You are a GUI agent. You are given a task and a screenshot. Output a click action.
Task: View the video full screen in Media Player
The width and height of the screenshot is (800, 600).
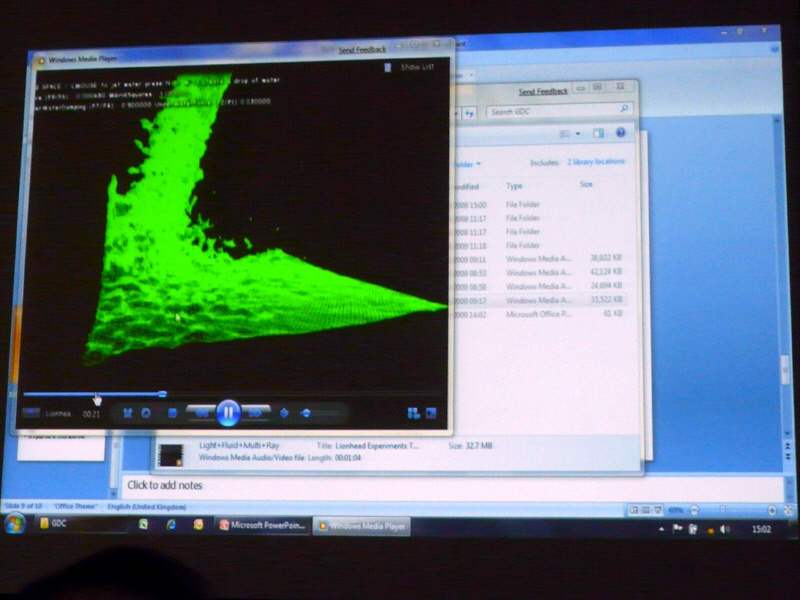[x=431, y=413]
